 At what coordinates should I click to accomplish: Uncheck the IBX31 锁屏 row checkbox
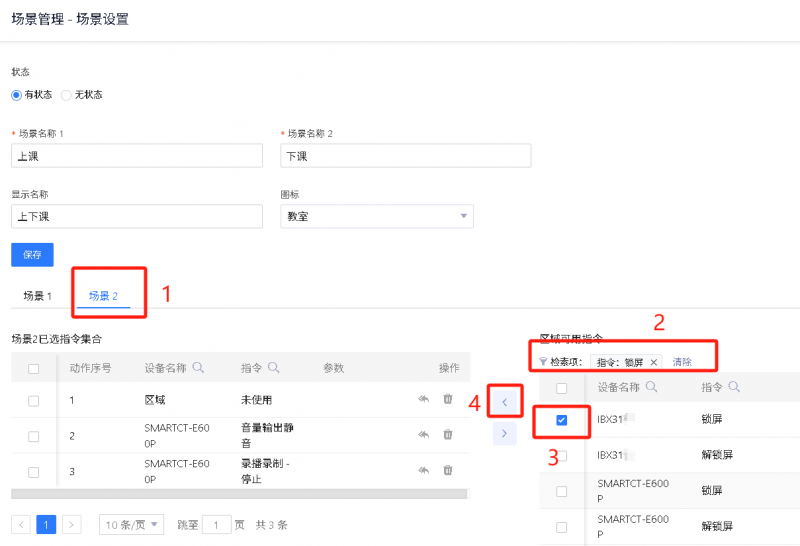coord(561,420)
